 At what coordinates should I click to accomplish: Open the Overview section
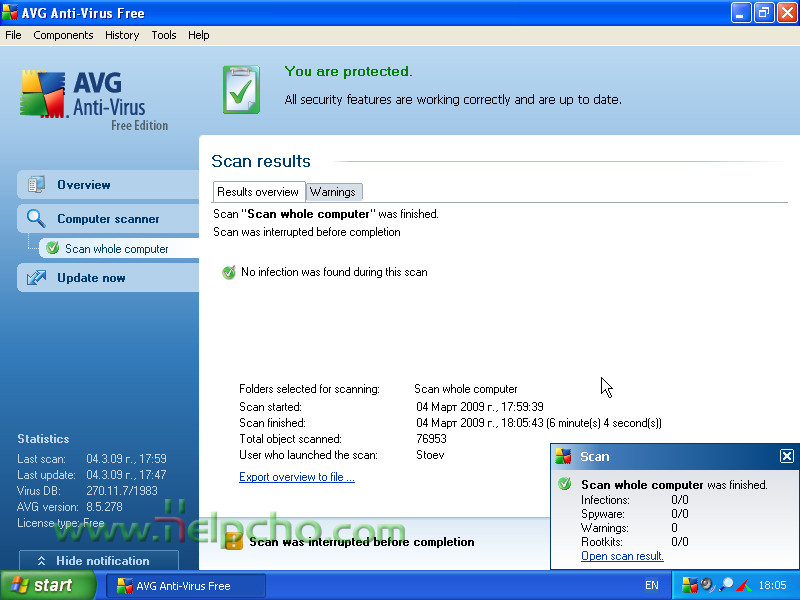(108, 185)
